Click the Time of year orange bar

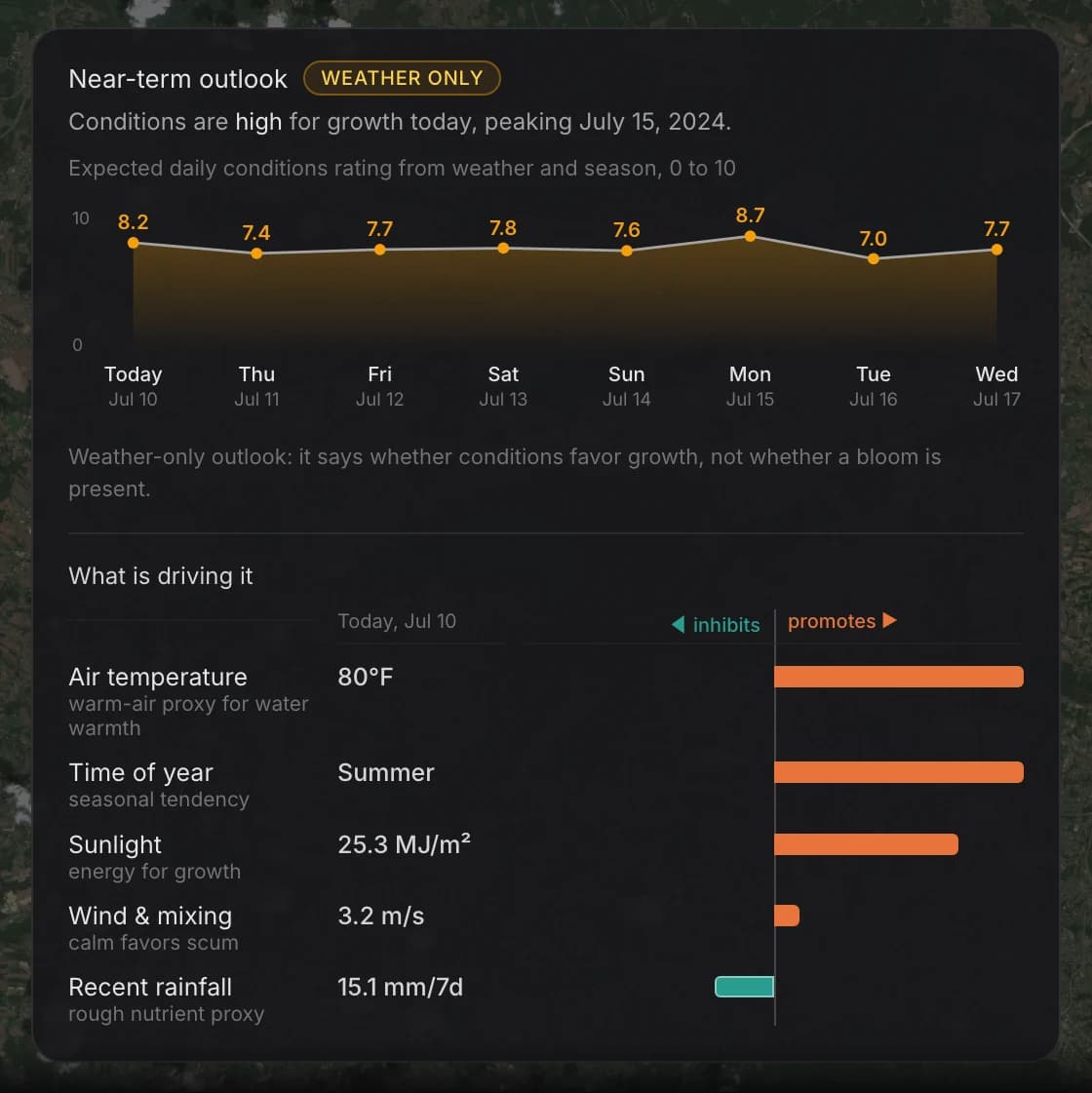click(899, 772)
